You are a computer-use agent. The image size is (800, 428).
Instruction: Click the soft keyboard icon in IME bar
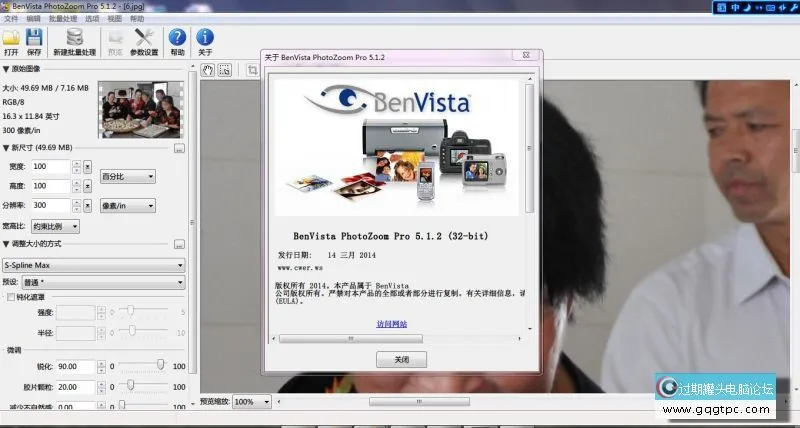click(x=770, y=7)
